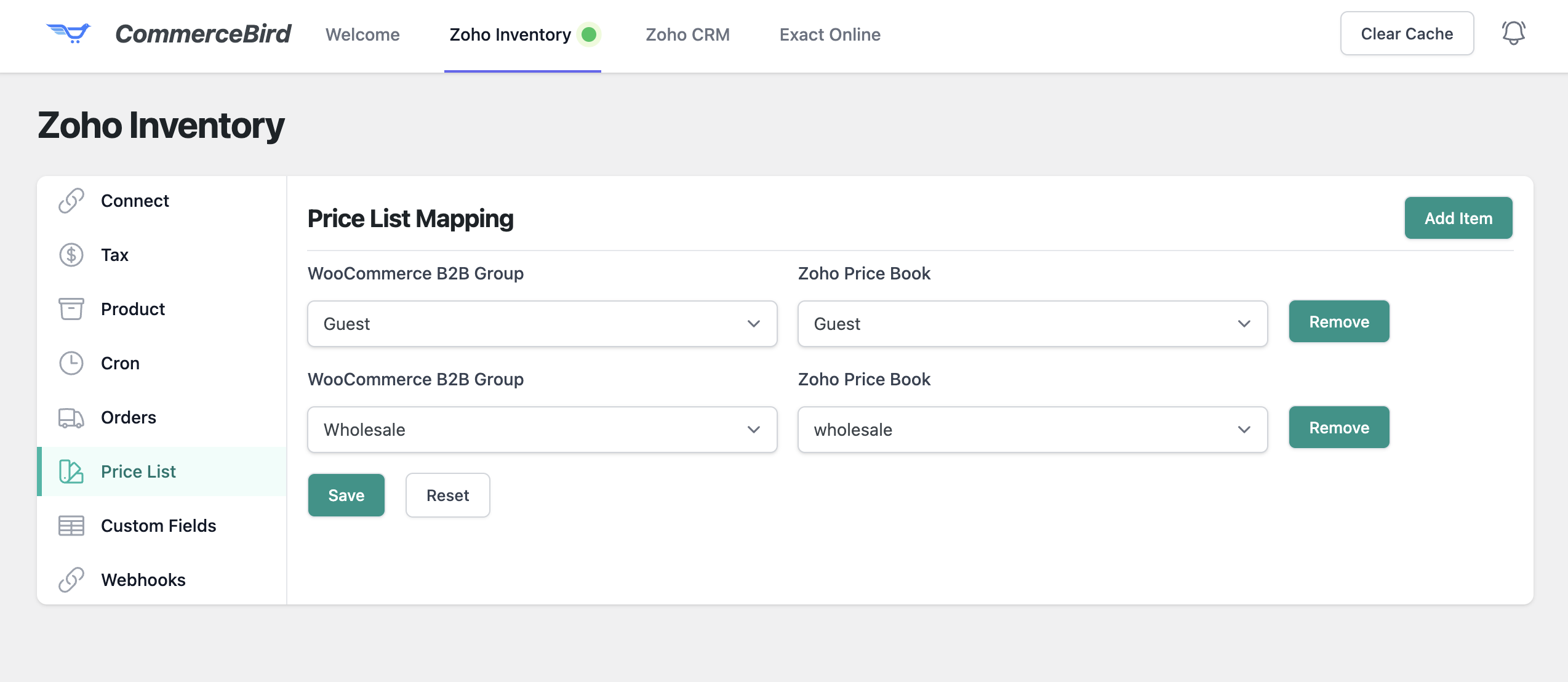The image size is (1568, 682).
Task: Switch to the Welcome tab
Action: (x=362, y=34)
